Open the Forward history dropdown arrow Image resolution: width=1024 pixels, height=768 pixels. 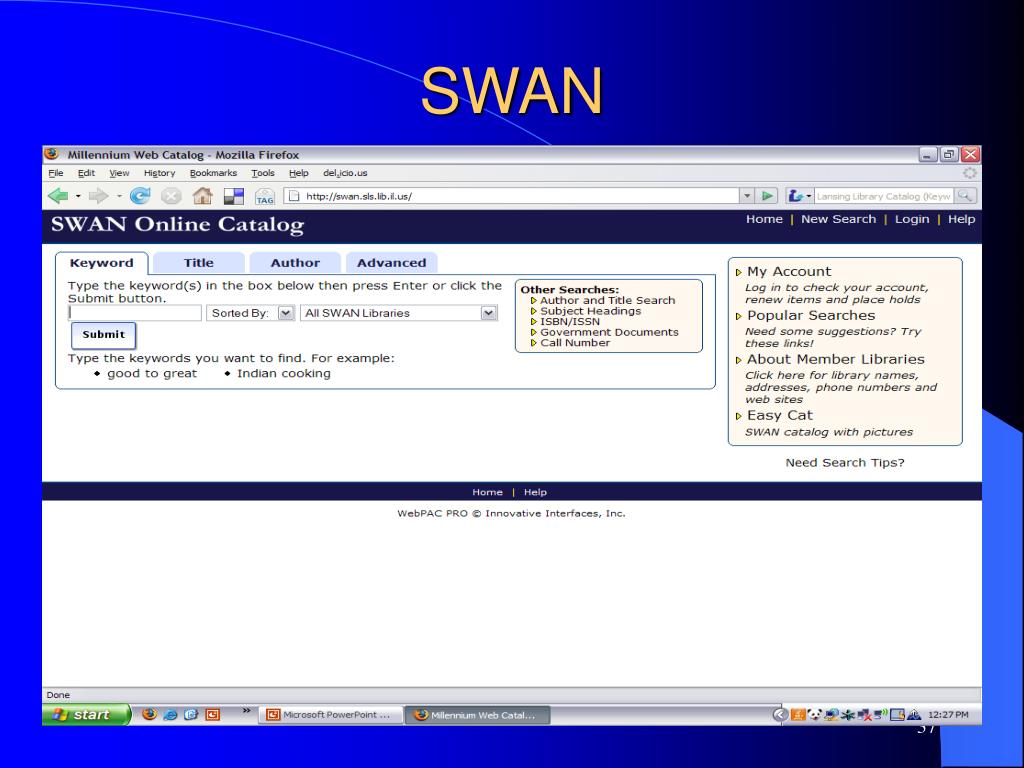point(119,196)
